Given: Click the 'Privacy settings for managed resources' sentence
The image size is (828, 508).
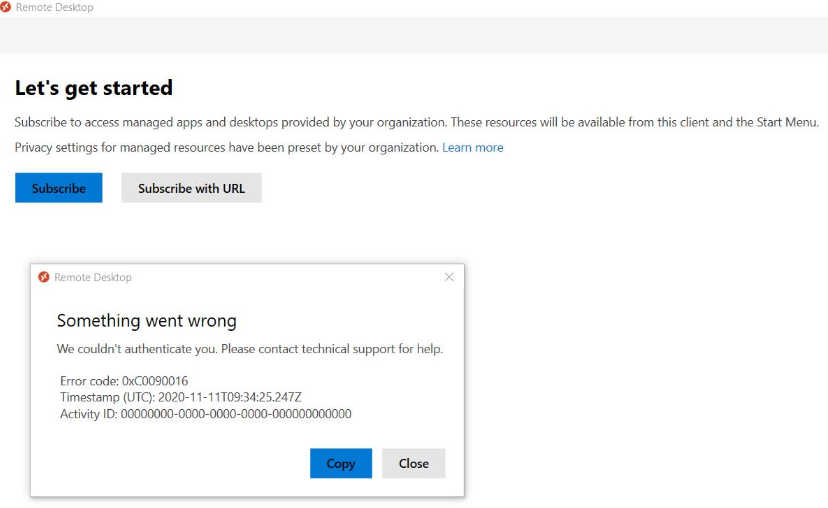Looking at the screenshot, I should tap(227, 147).
